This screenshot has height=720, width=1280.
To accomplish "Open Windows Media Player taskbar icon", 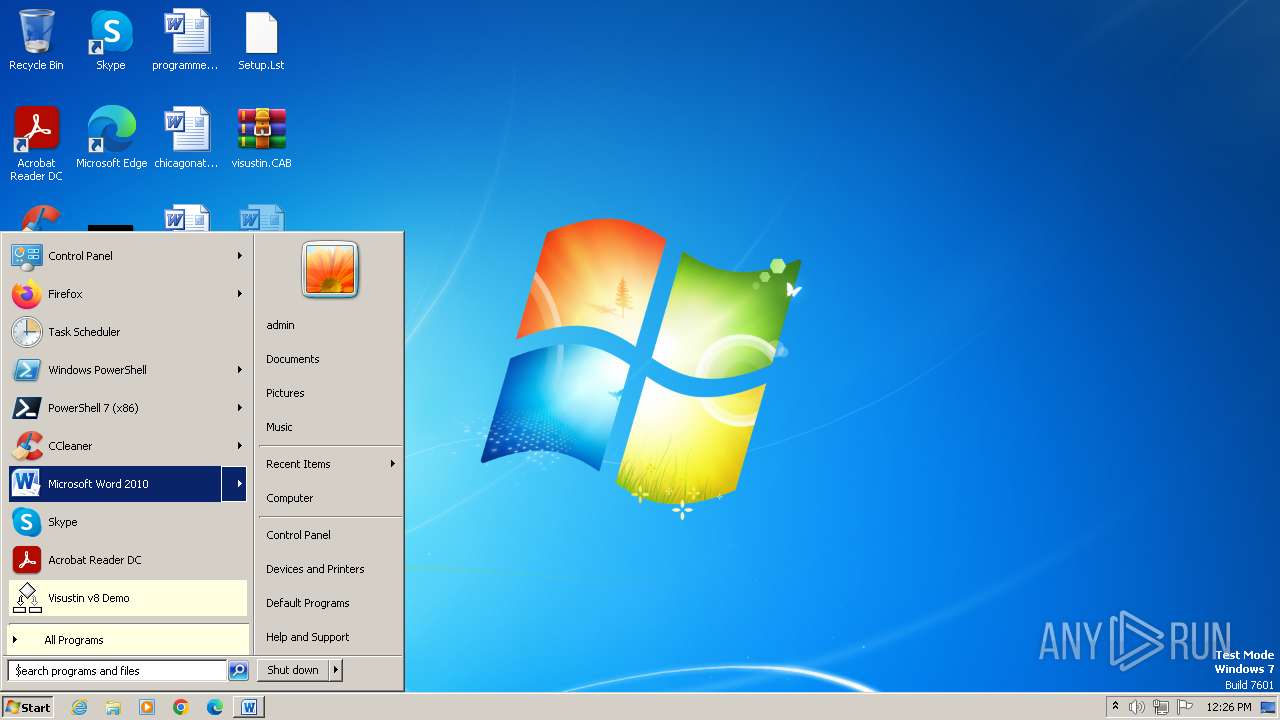I will (147, 707).
